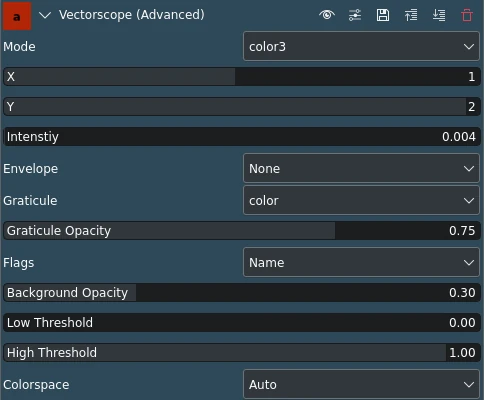Move the Vectorscope effect up
Screen dimensions: 484x400
click(x=411, y=15)
